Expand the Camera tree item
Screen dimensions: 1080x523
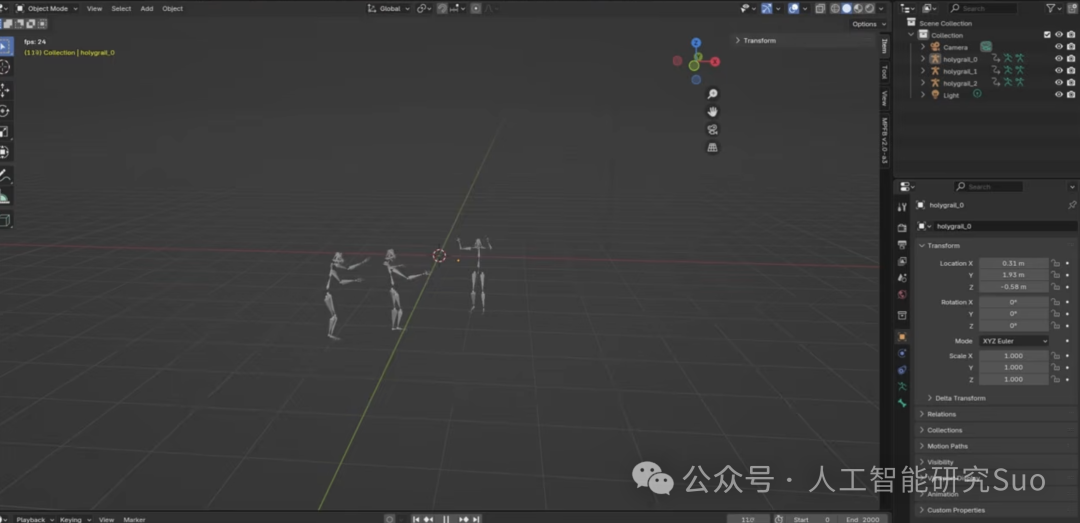[x=923, y=47]
